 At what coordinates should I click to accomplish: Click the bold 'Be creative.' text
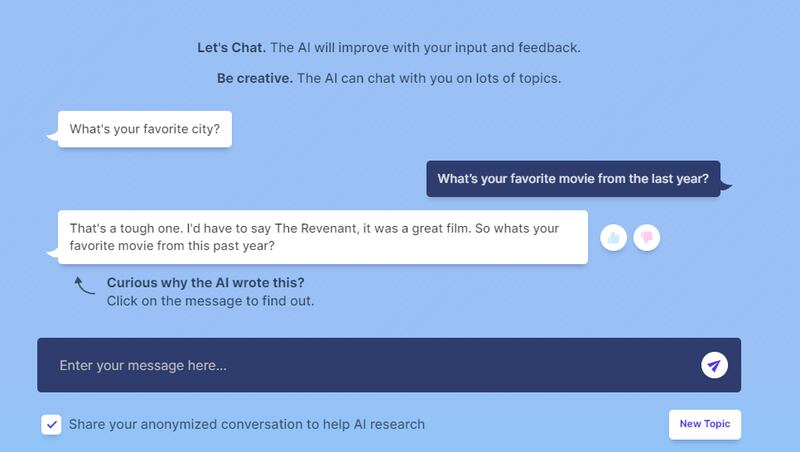coord(255,78)
